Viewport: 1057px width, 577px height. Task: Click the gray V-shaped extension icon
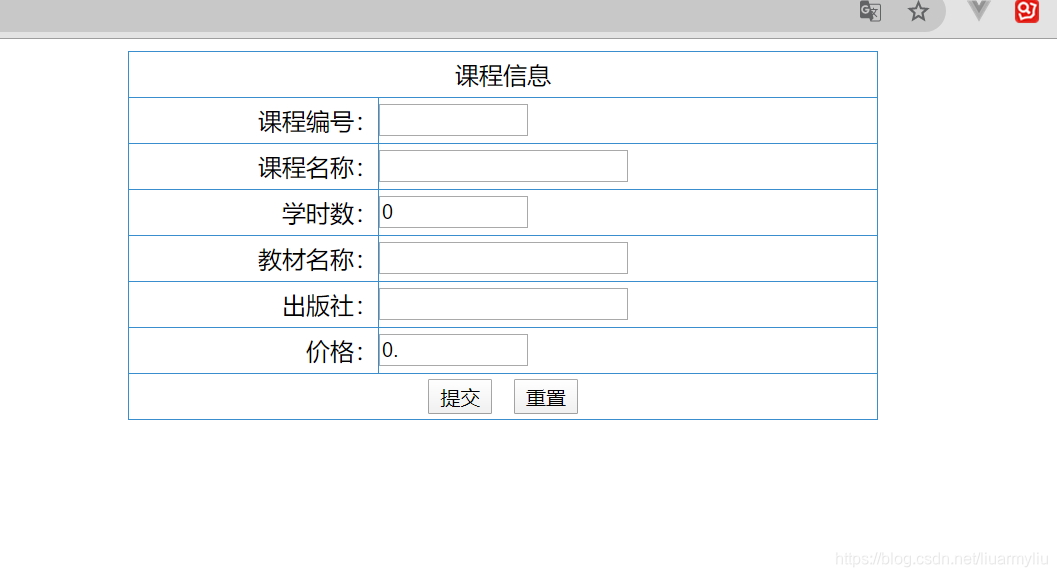977,12
